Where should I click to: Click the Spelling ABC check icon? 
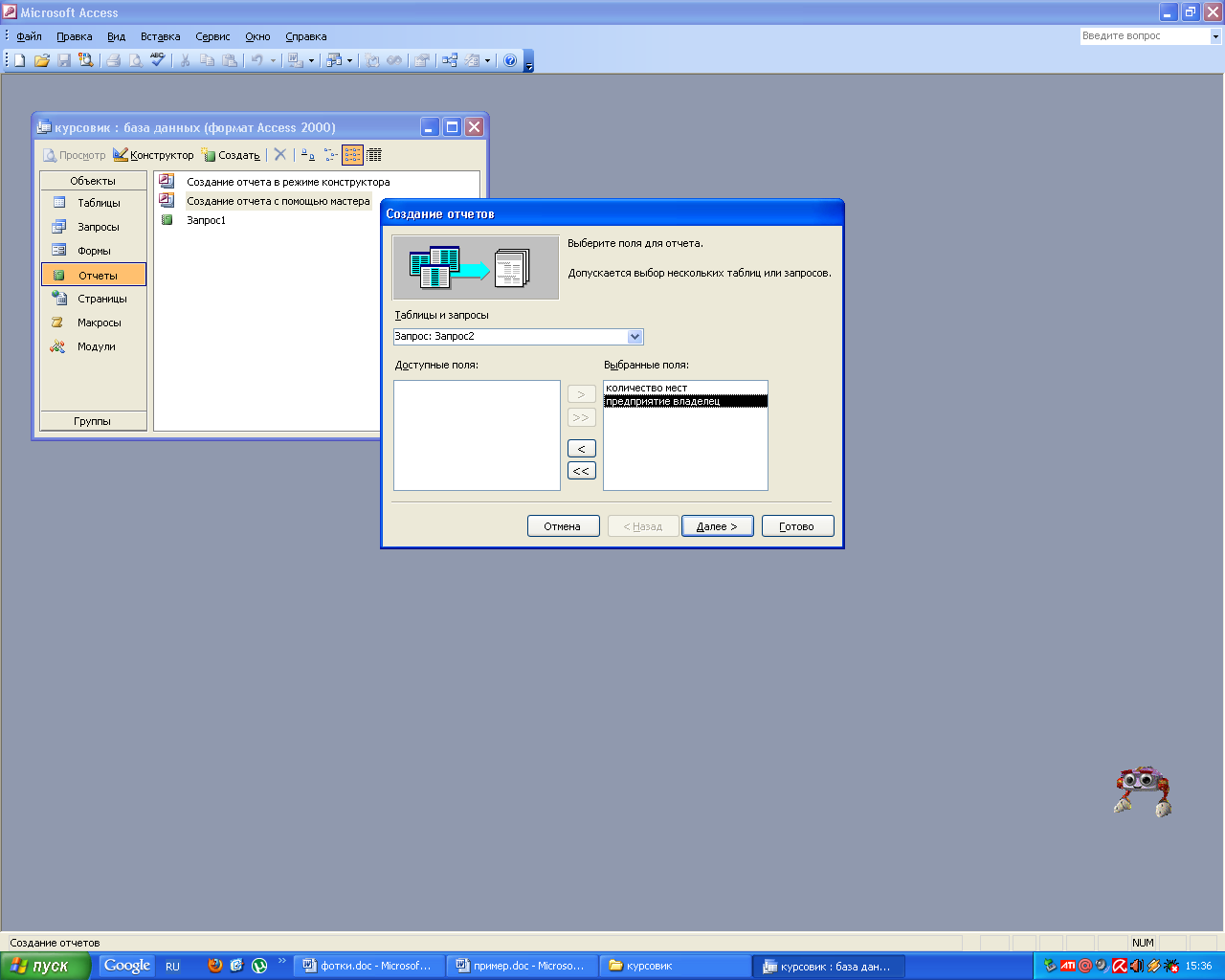pos(158,60)
